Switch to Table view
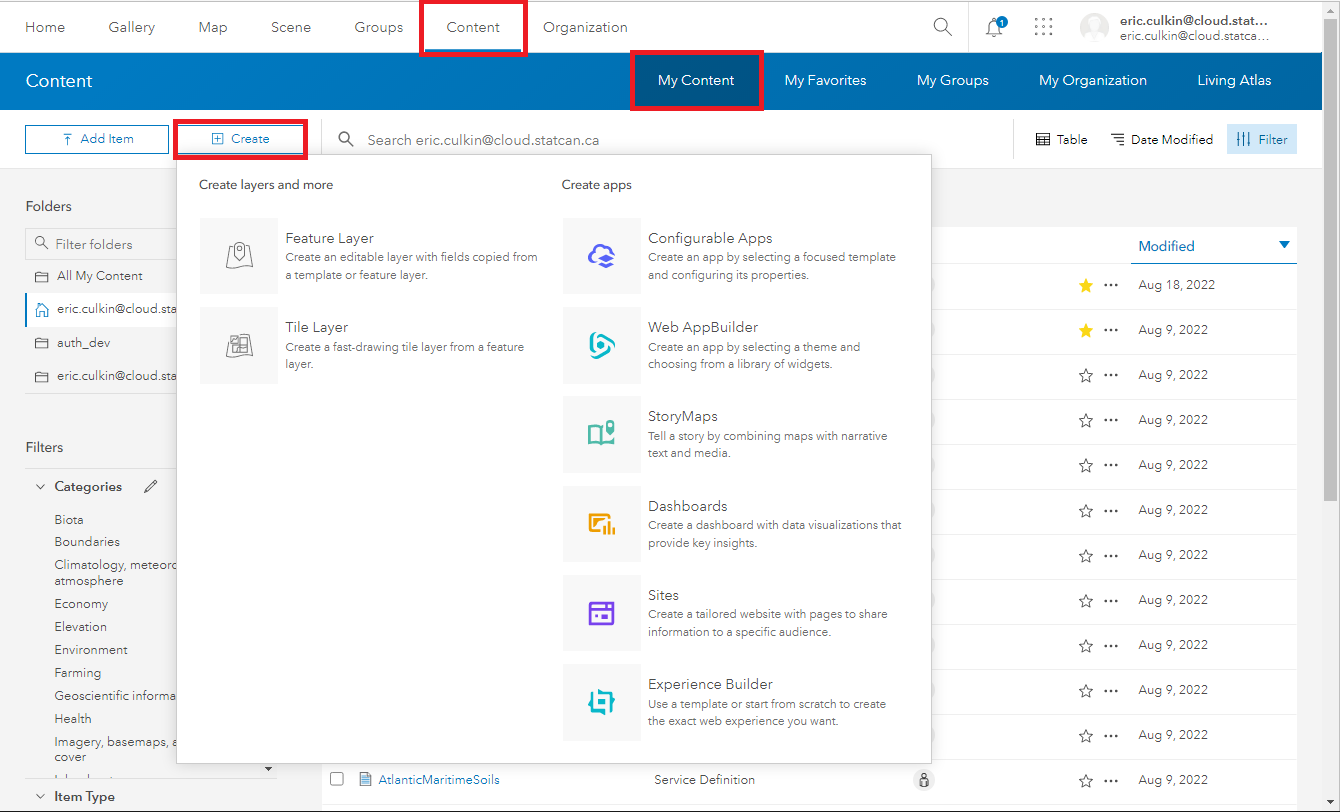Screen dimensions: 1340x812 pos(1061,139)
